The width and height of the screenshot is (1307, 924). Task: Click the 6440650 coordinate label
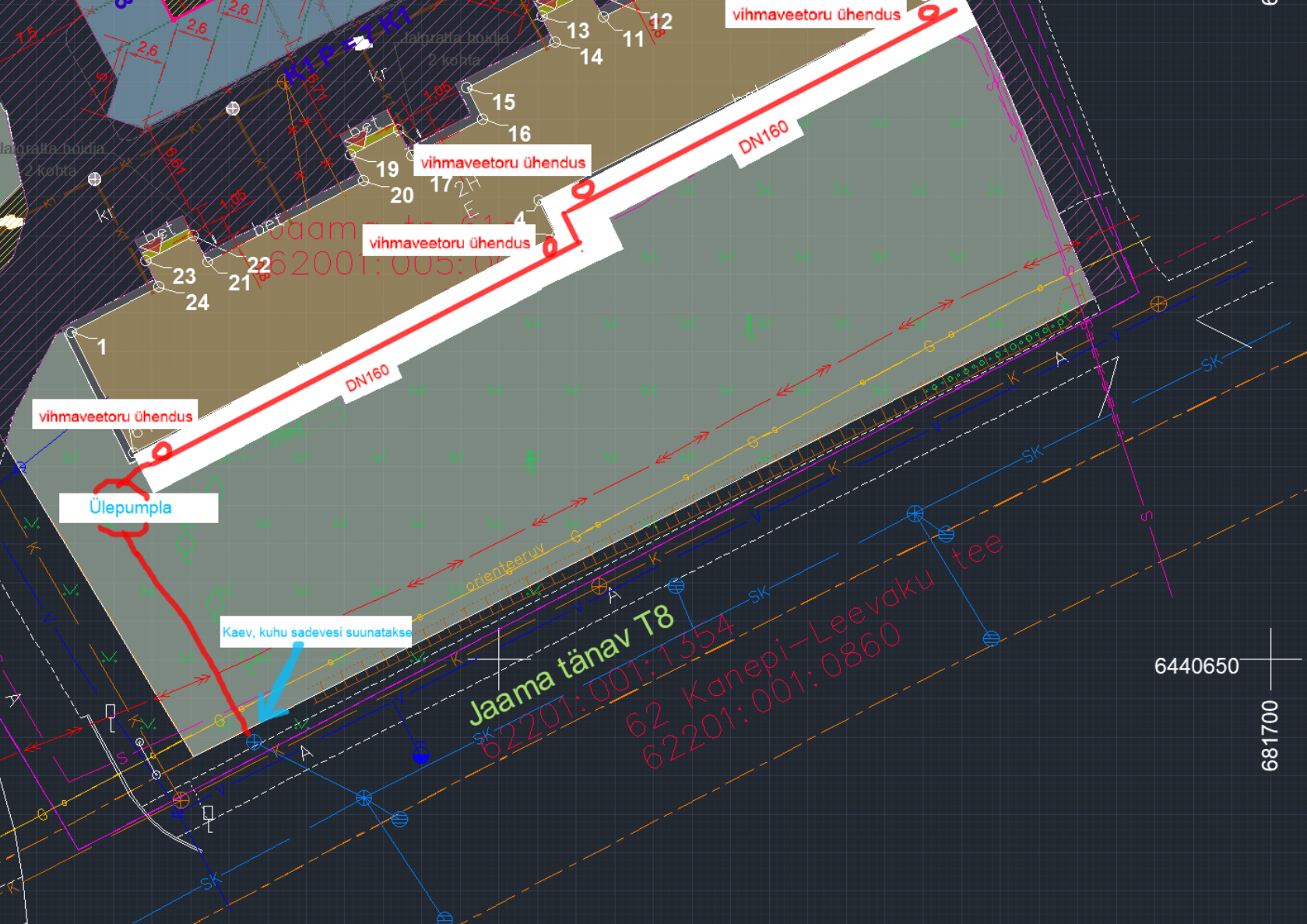1196,666
